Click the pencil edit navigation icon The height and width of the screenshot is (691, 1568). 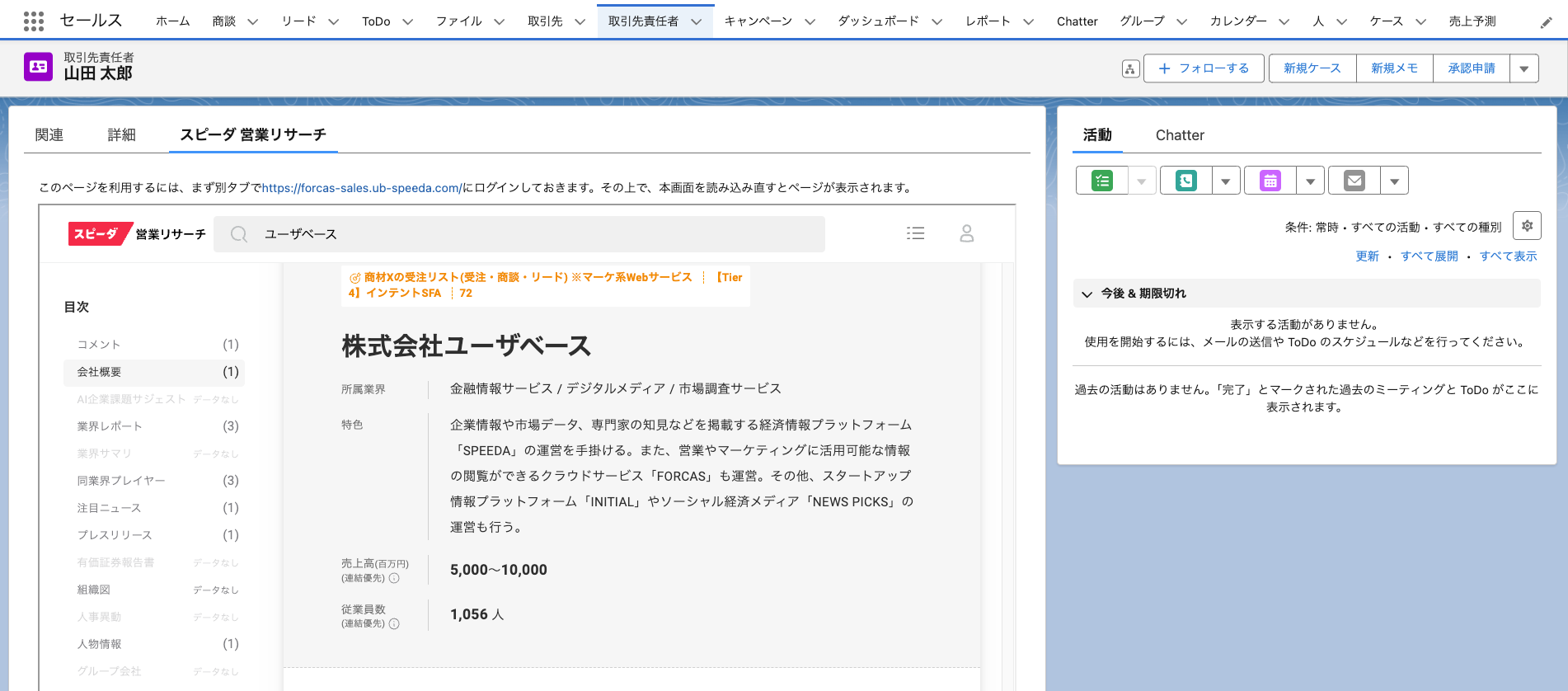click(x=1546, y=23)
